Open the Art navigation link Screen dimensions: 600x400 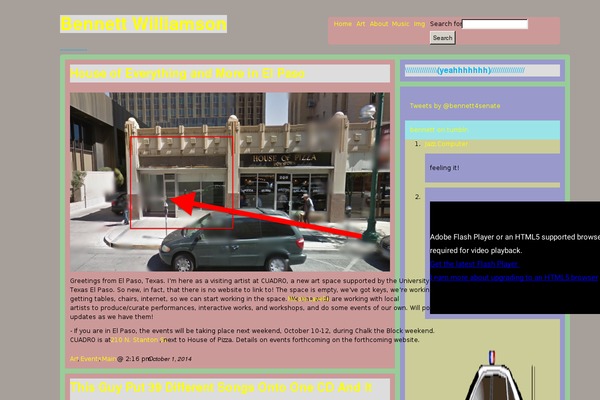[360, 24]
